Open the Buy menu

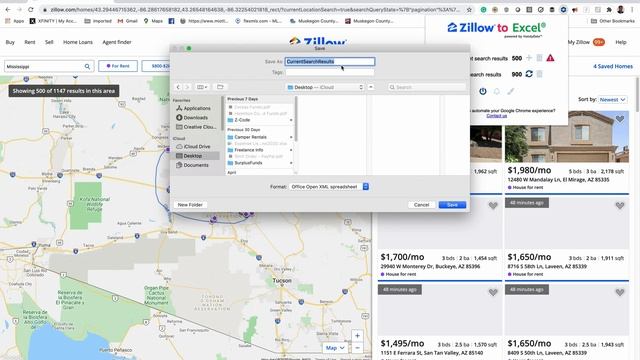coord(10,42)
